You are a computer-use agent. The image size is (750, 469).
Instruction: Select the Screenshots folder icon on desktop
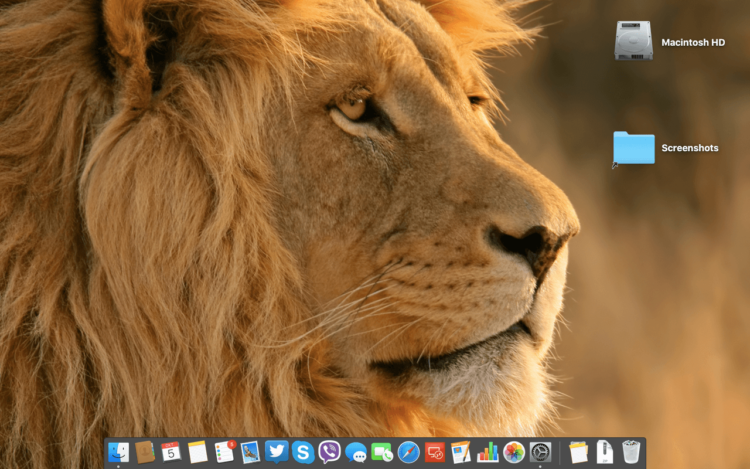click(634, 148)
